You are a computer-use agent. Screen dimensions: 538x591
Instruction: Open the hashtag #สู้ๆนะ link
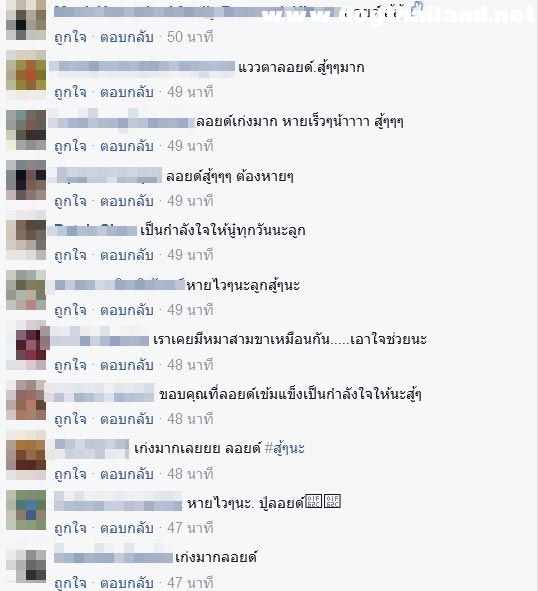point(285,448)
